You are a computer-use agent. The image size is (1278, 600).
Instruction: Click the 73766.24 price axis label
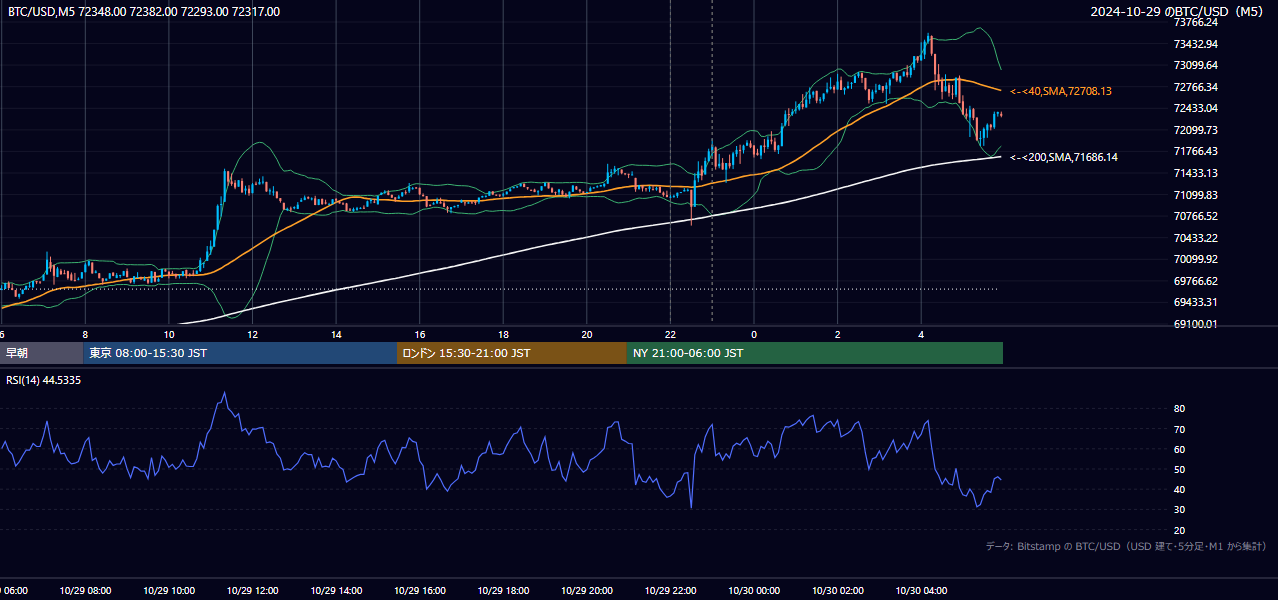click(x=1195, y=22)
